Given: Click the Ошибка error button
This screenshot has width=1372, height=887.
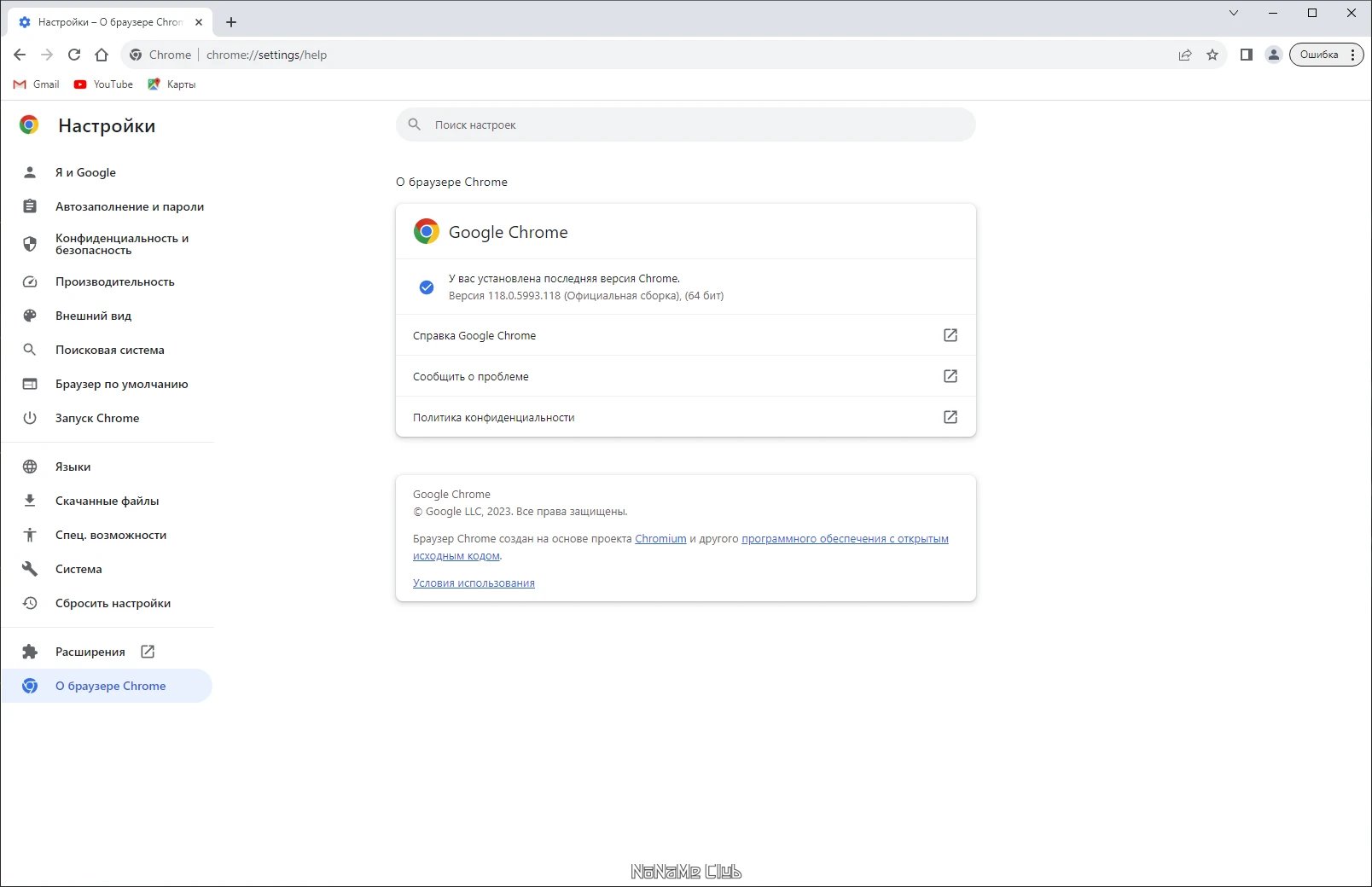Looking at the screenshot, I should (1319, 55).
